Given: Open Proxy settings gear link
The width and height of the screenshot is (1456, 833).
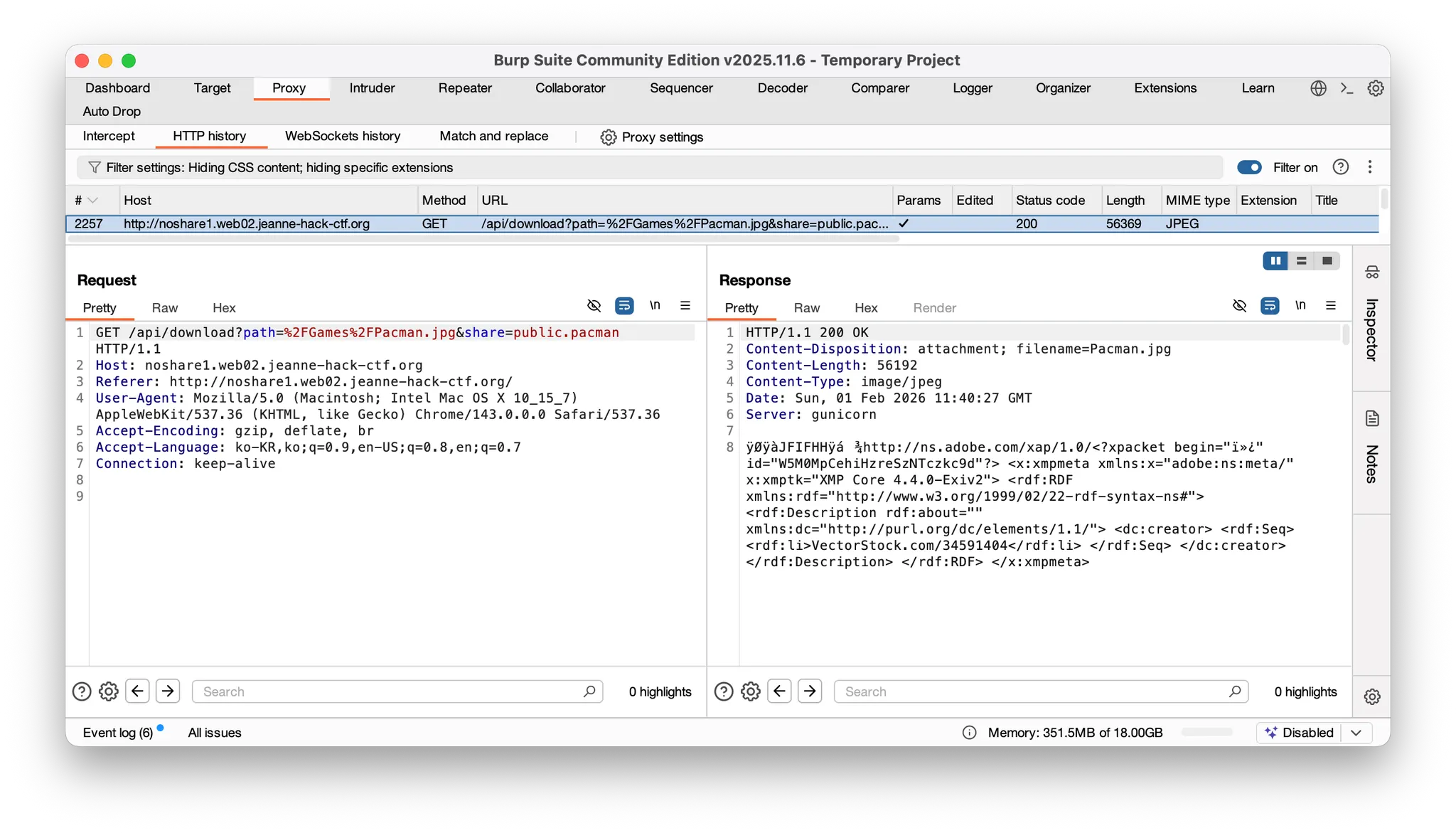Looking at the screenshot, I should [x=652, y=137].
